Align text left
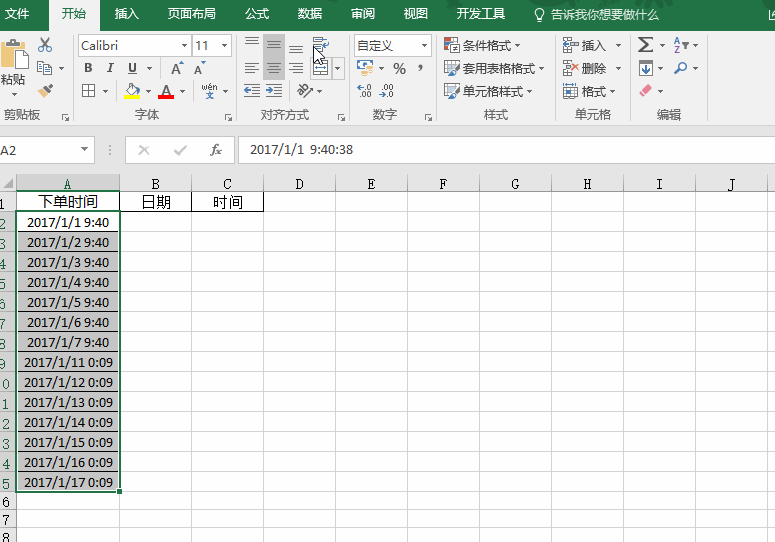Image resolution: width=775 pixels, height=542 pixels. pos(252,68)
